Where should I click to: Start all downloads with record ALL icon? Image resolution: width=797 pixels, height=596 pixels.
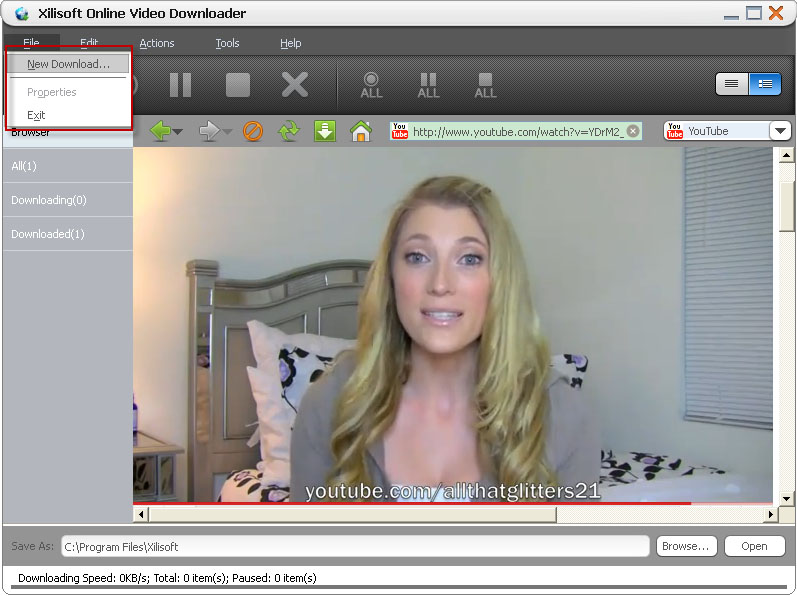click(371, 85)
